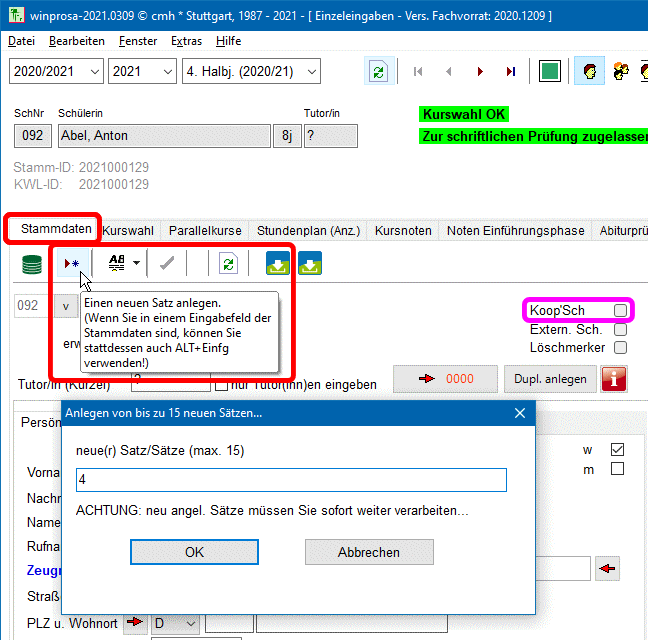
Task: Go to the next record arrow
Action: point(481,72)
